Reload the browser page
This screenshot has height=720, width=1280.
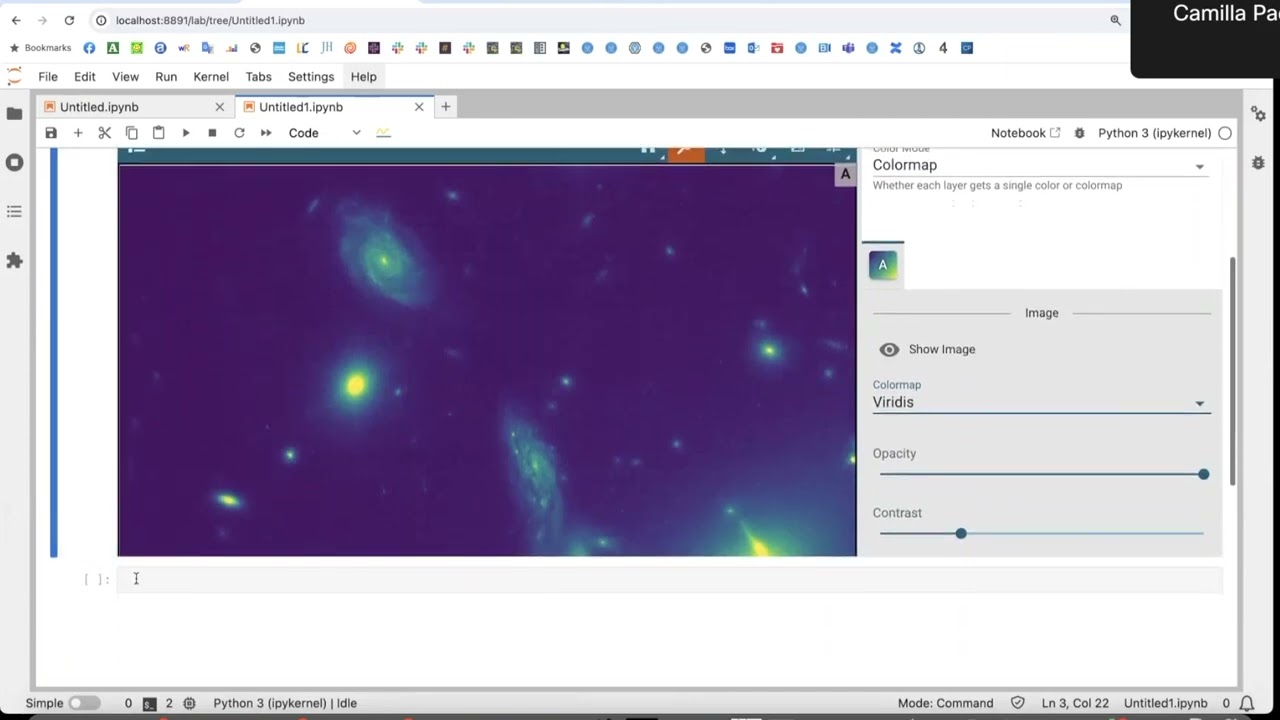coord(69,20)
